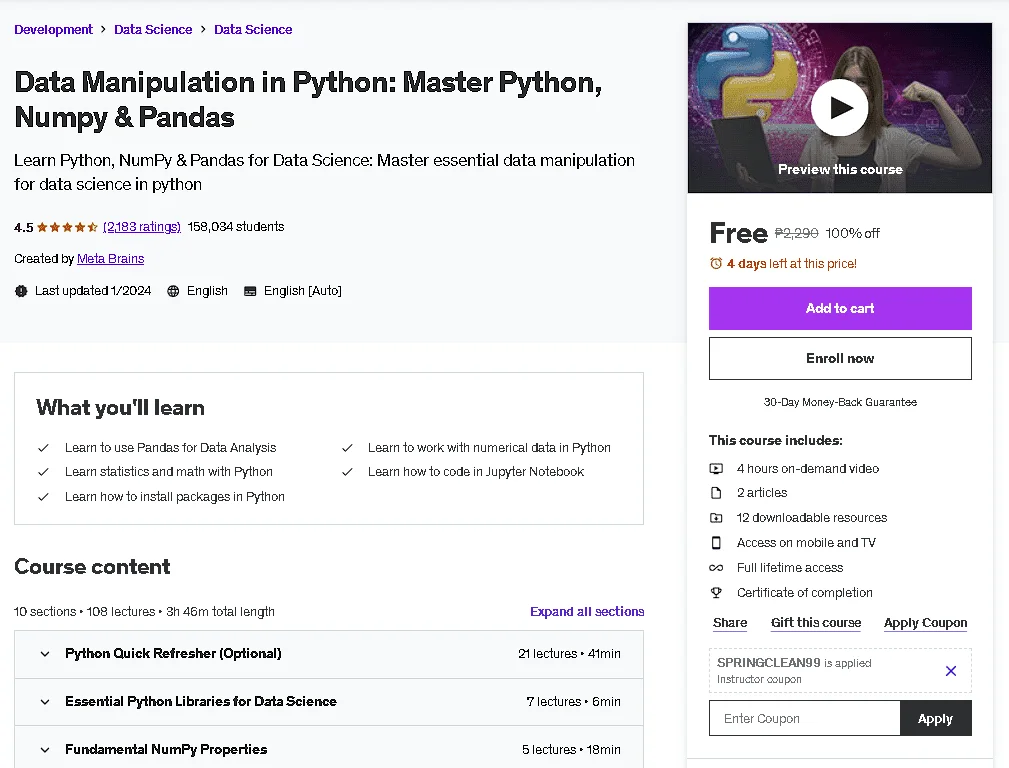The image size is (1009, 768).
Task: Click Essential Python Libraries for Data Science title
Action: pyautogui.click(x=201, y=701)
